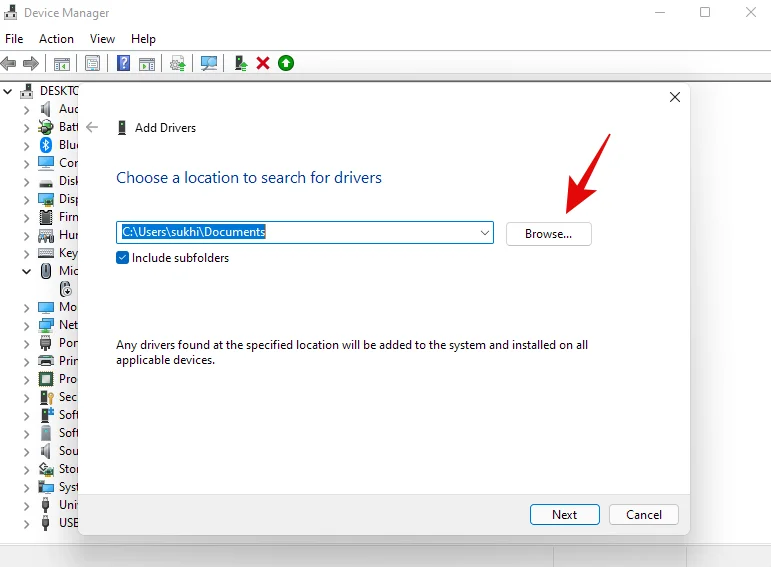The width and height of the screenshot is (771, 567).
Task: Click the Display adapters category icon
Action: (46, 199)
